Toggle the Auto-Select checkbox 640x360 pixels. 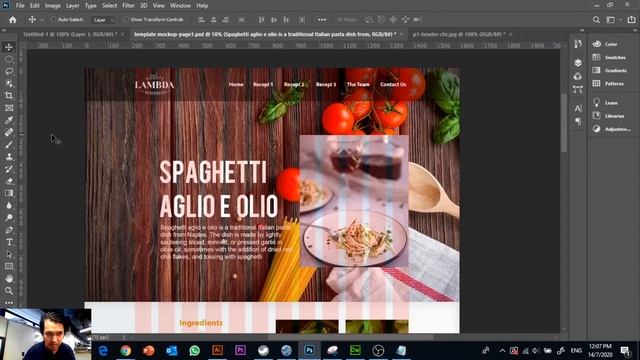(x=53, y=20)
